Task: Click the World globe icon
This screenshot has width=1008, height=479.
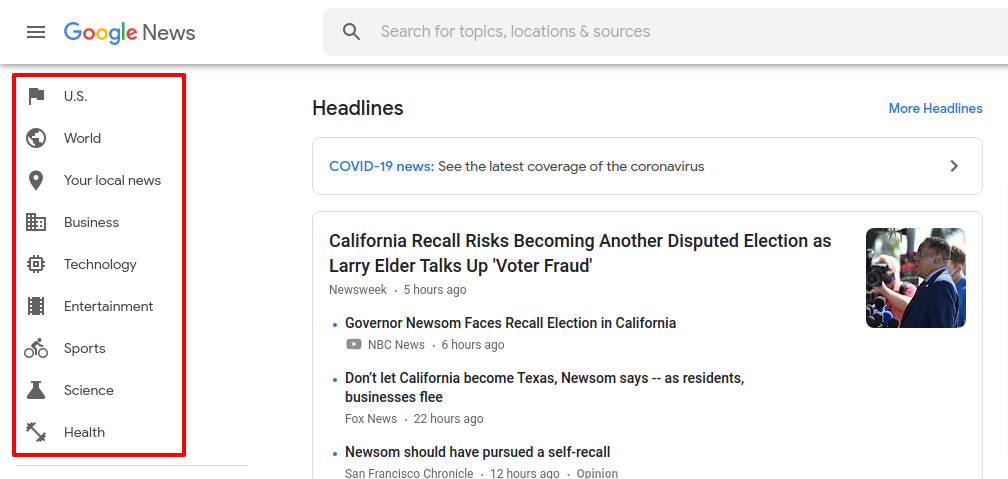Action: 36,138
